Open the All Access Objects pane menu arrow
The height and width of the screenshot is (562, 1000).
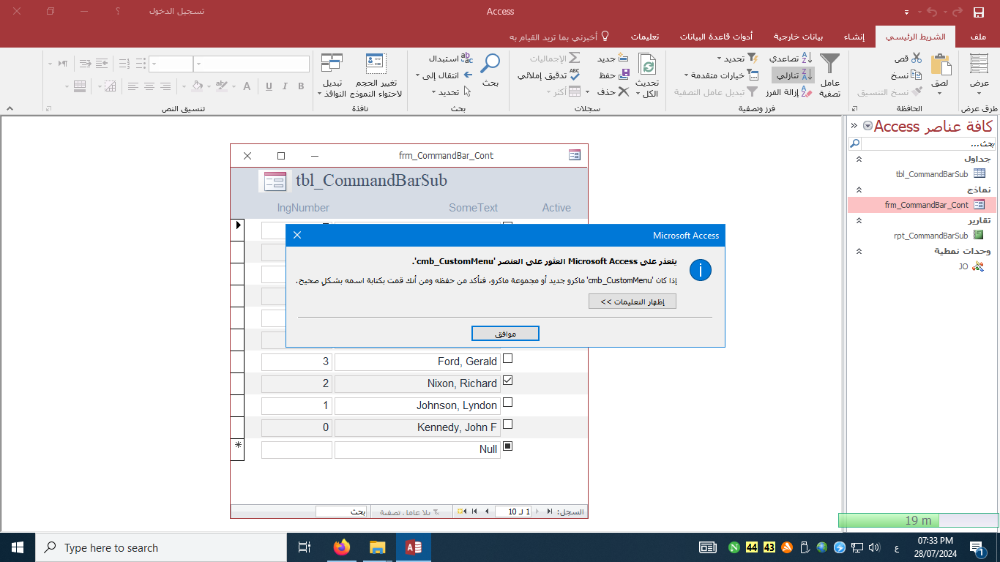click(x=867, y=126)
